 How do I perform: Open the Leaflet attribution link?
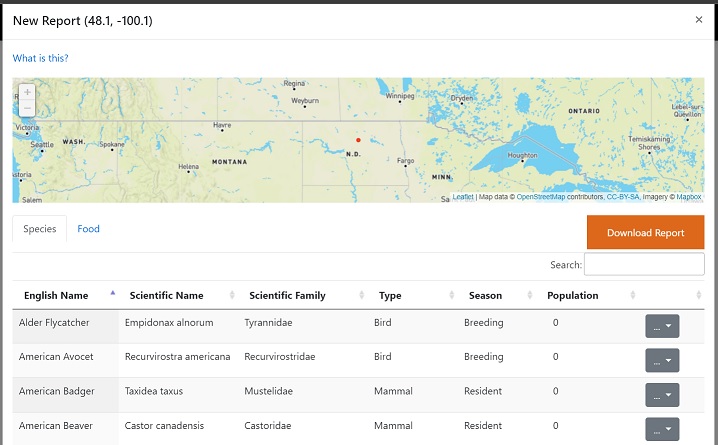pyautogui.click(x=463, y=197)
